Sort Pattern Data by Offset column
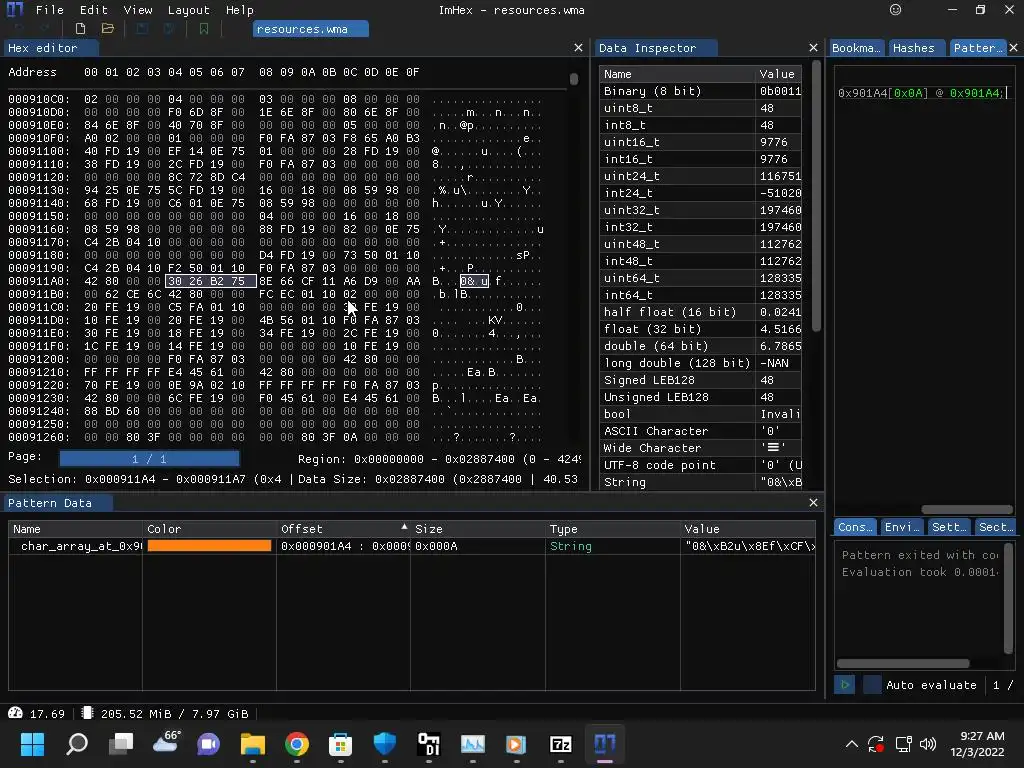The height and width of the screenshot is (768, 1024). point(344,528)
